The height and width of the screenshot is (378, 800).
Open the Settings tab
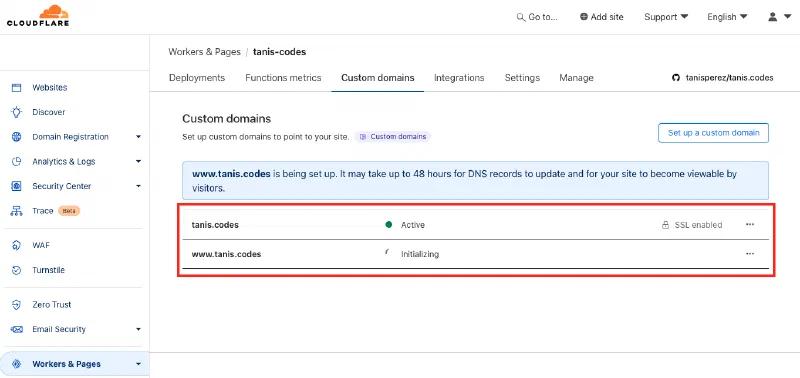click(522, 78)
